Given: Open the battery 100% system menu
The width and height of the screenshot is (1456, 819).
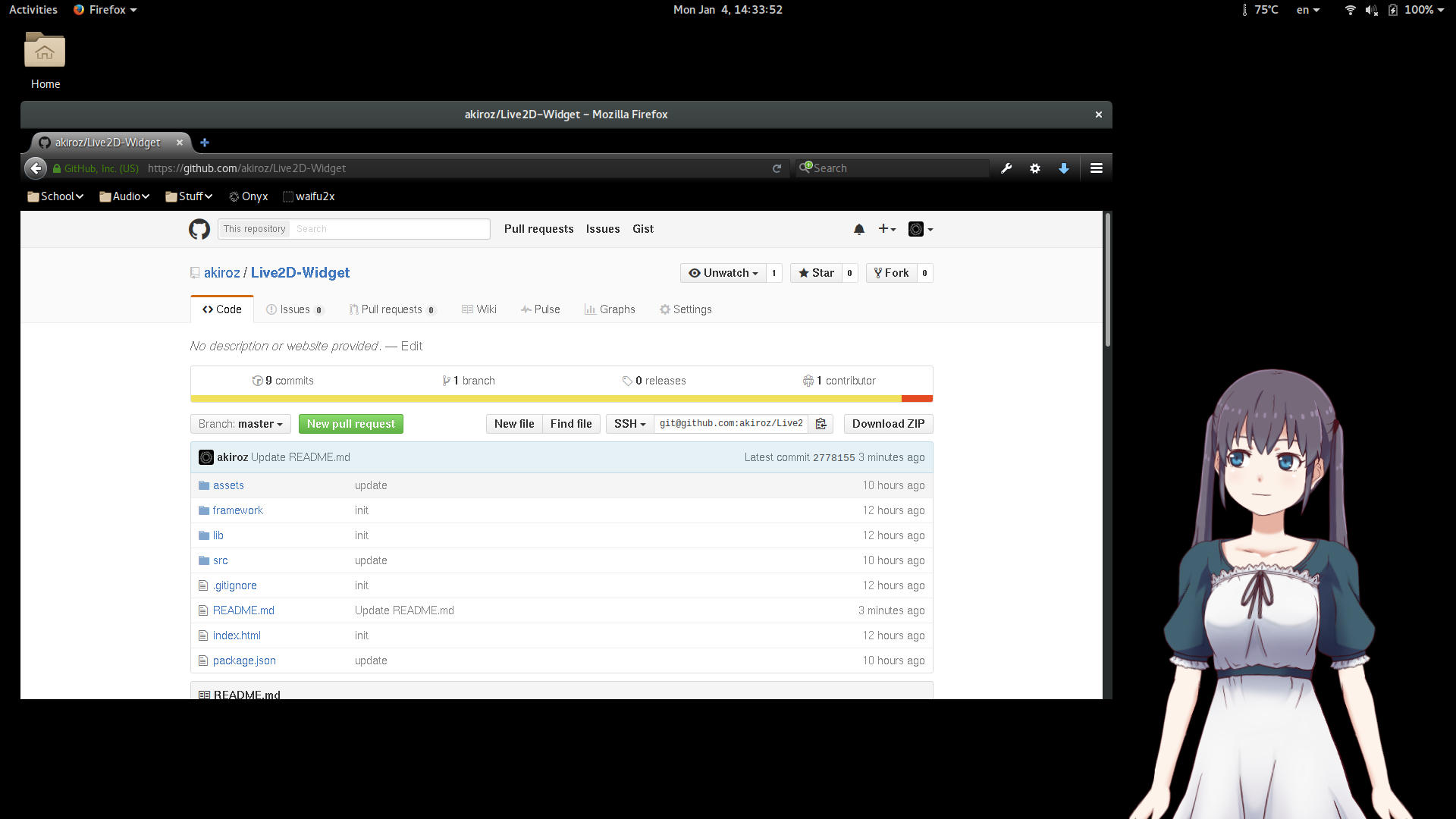Looking at the screenshot, I should 1416,10.
